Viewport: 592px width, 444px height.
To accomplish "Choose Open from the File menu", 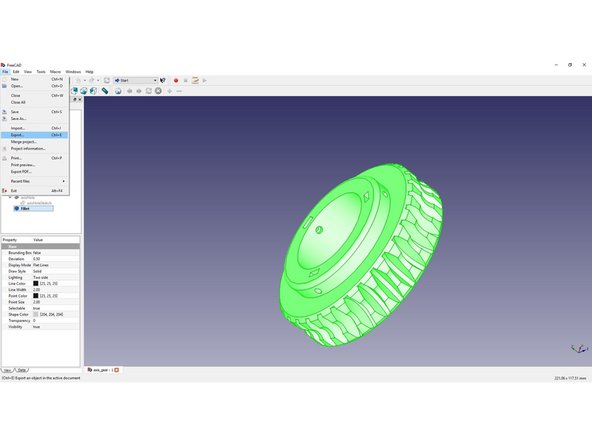I will 35,86.
